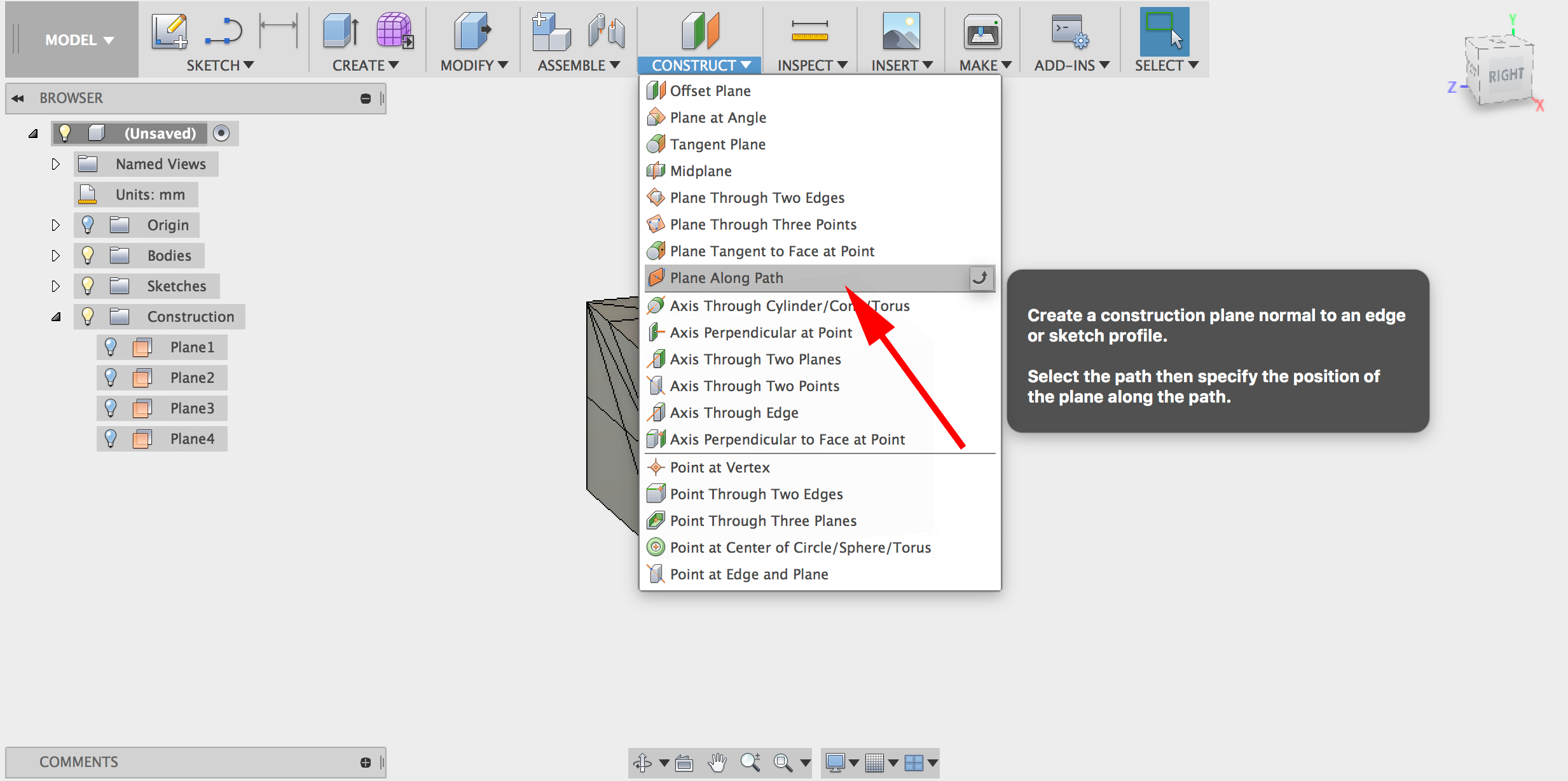Click the RIGHT face of the ViewCube

(x=1506, y=76)
